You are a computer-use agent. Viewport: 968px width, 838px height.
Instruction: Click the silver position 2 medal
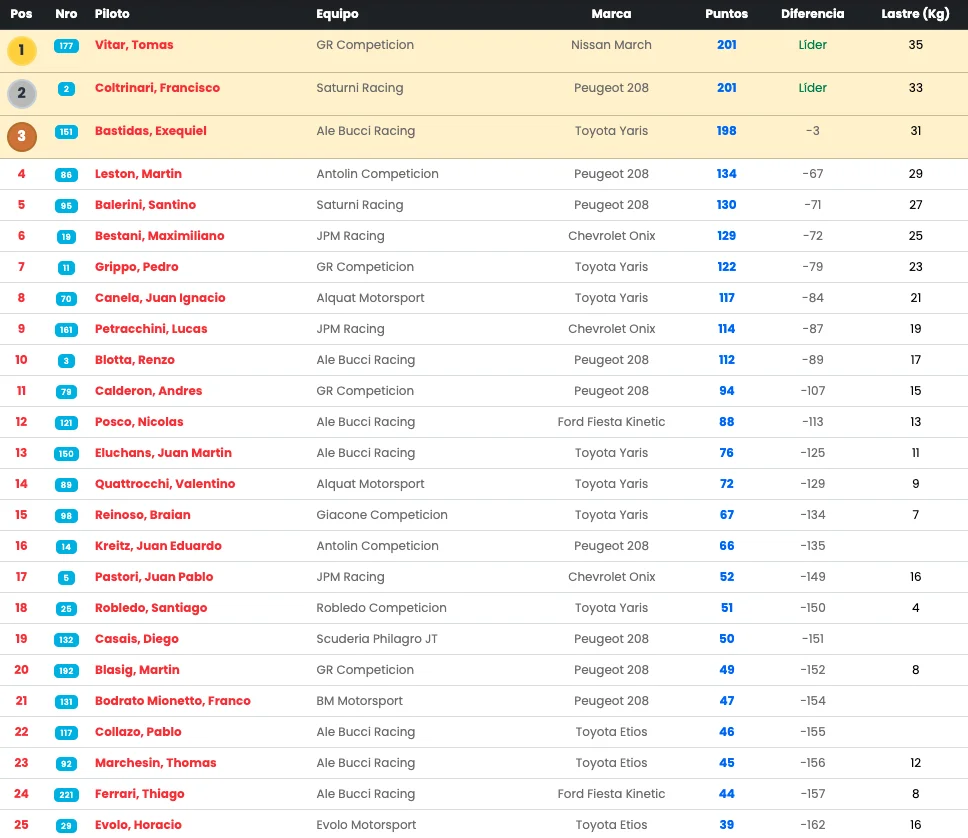click(x=22, y=93)
